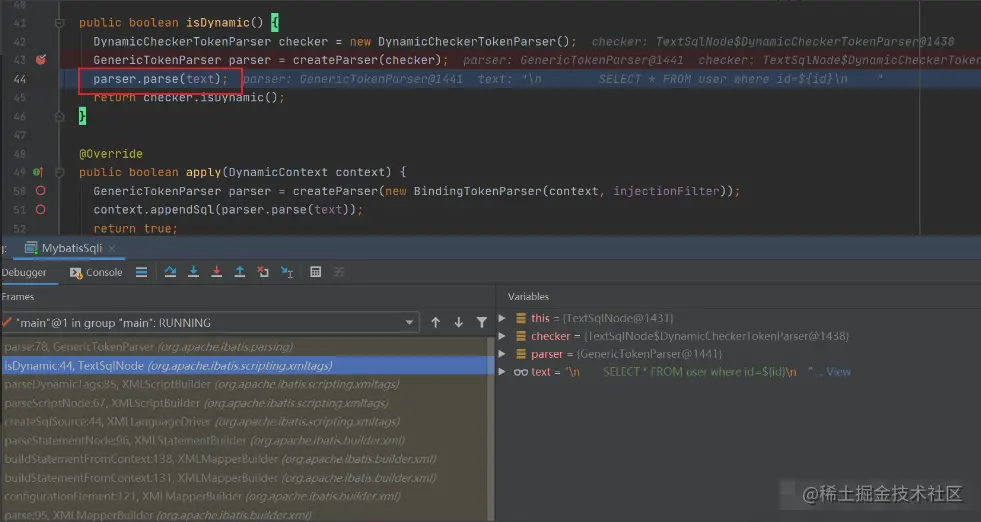
Task: Click the 'return true;' statement on line 52
Action: click(x=135, y=228)
